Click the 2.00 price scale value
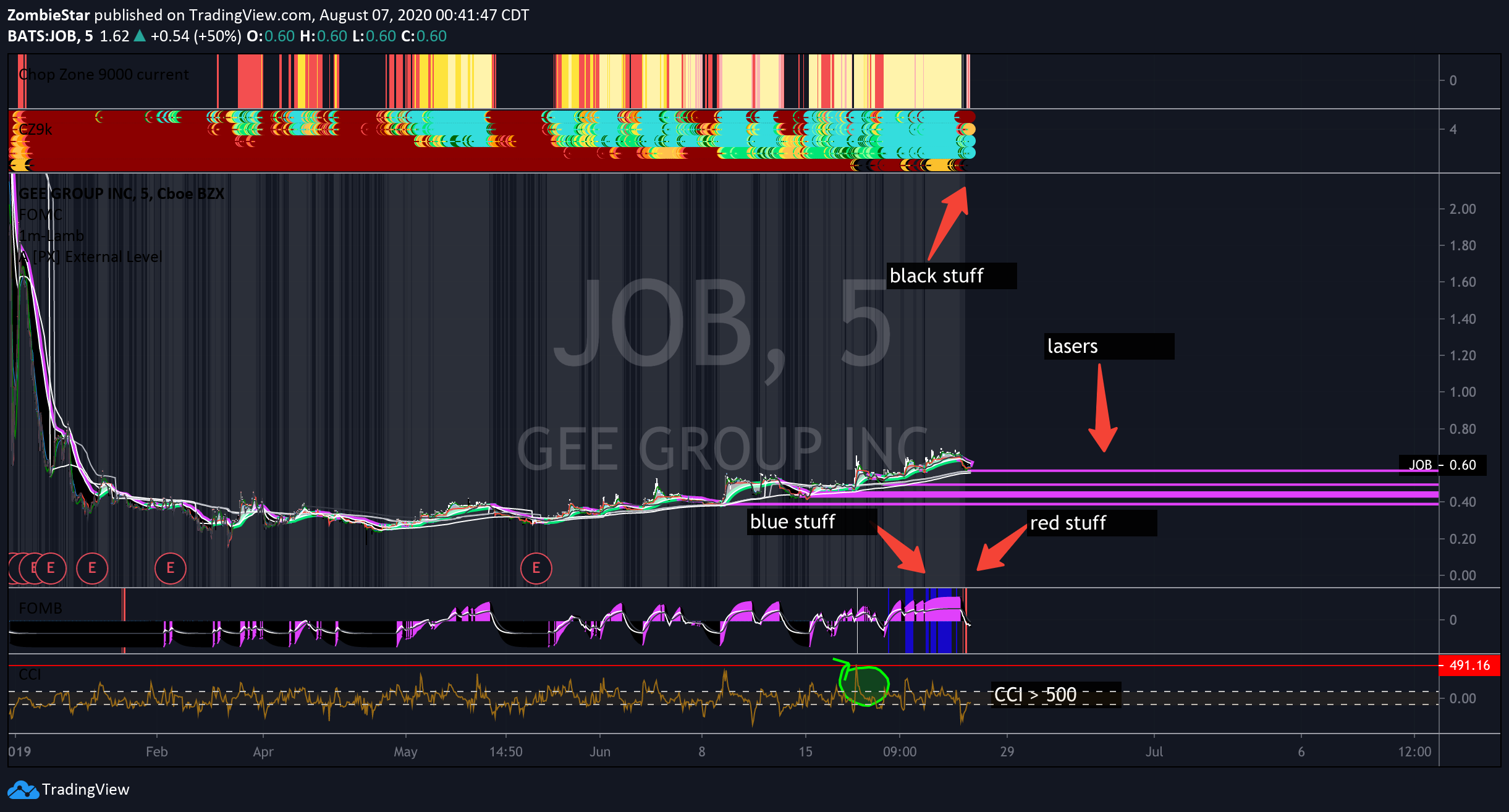 1463,209
